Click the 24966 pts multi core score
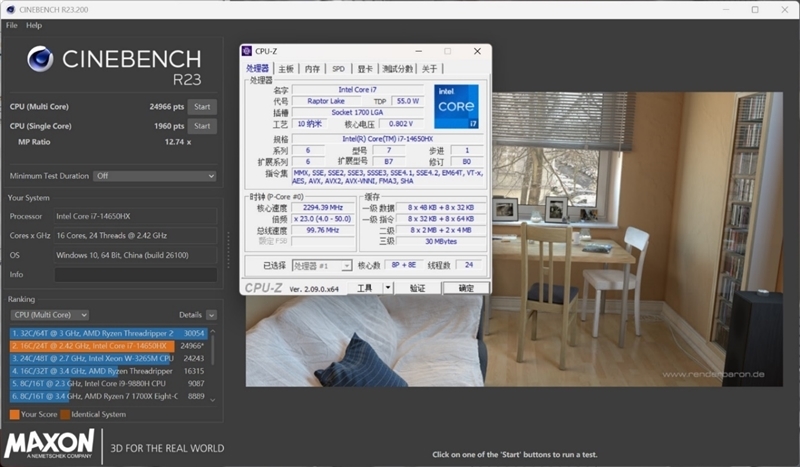This screenshot has width=800, height=467. (x=167, y=107)
